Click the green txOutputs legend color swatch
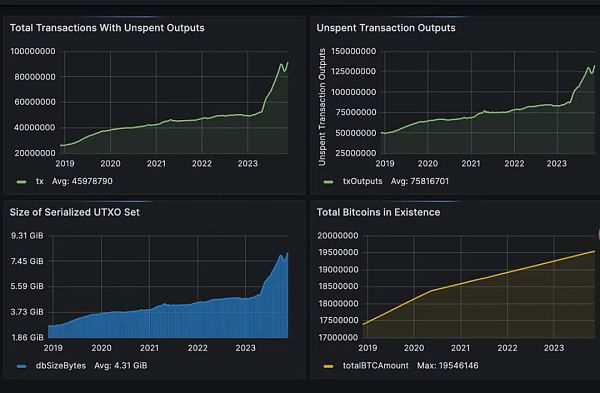The image size is (600, 393). [328, 182]
